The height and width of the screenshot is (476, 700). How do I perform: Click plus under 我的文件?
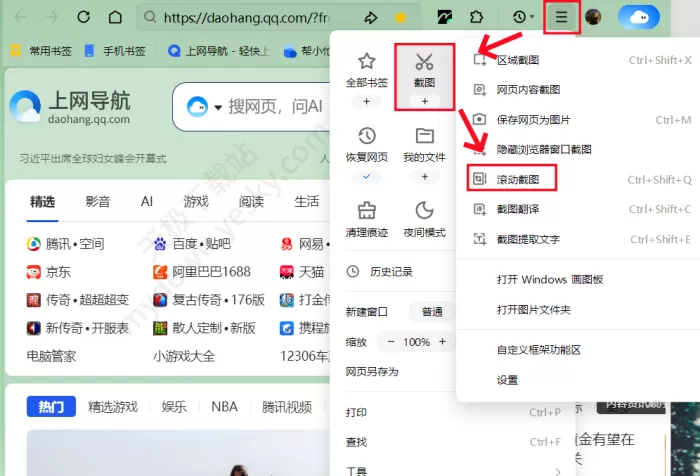pyautogui.click(x=425, y=176)
